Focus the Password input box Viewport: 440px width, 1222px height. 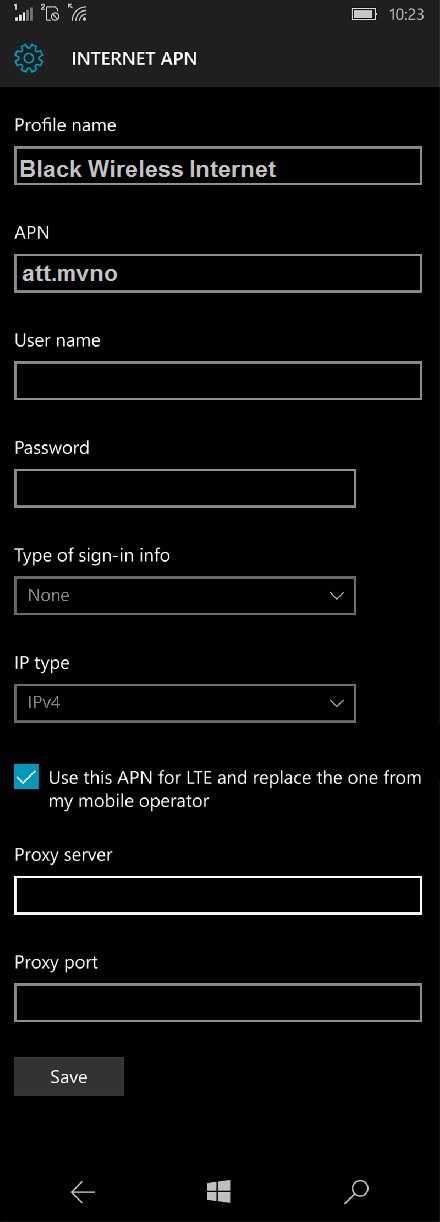pos(185,488)
